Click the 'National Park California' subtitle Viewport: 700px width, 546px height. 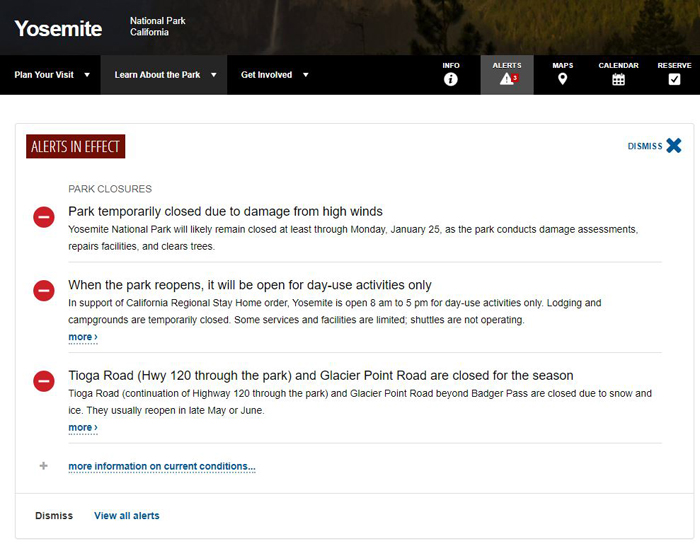pyautogui.click(x=158, y=26)
